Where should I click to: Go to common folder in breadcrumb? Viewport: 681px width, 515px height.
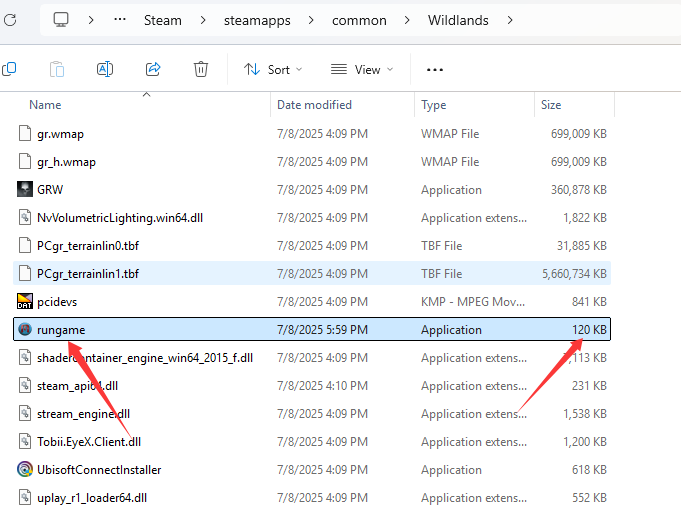pyautogui.click(x=359, y=20)
